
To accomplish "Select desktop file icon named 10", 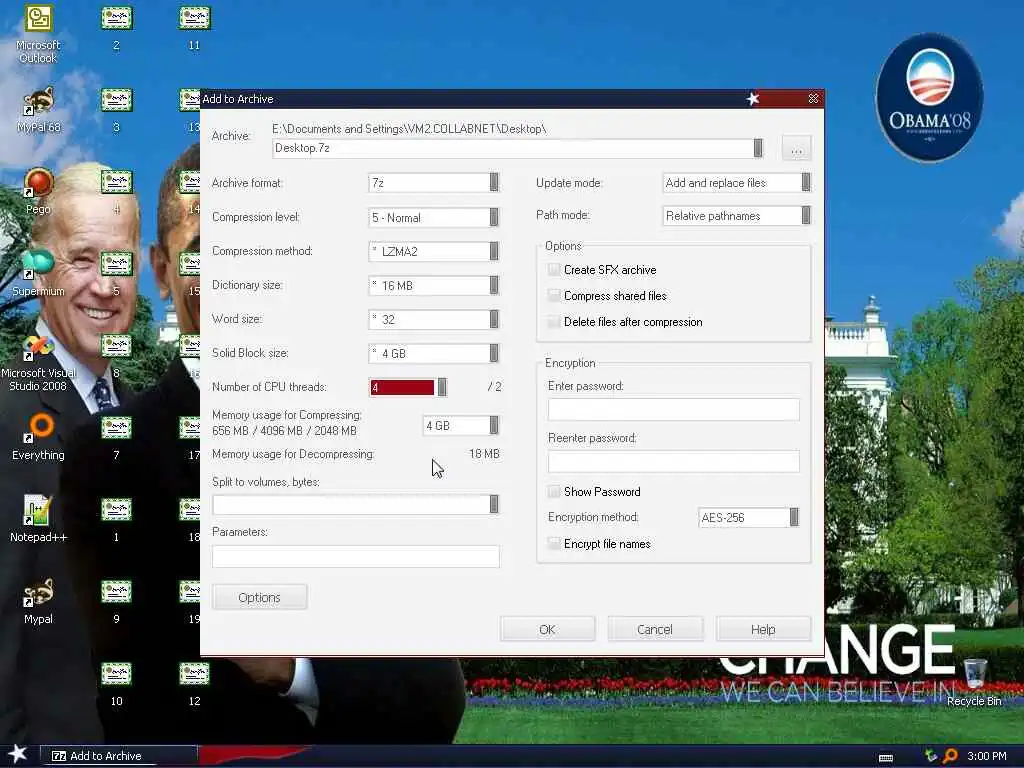I will point(116,684).
